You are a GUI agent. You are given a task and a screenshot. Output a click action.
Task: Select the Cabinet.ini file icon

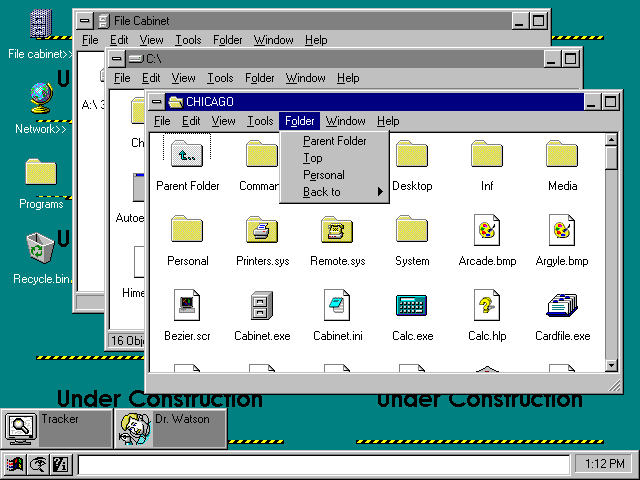pyautogui.click(x=337, y=305)
